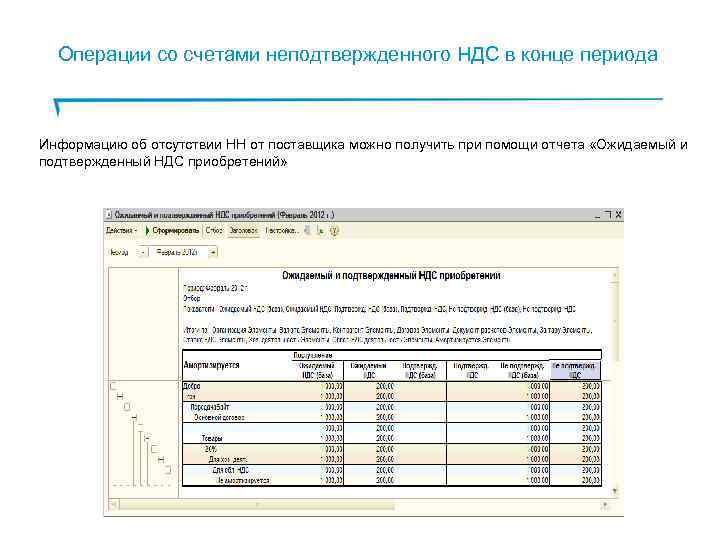The height and width of the screenshot is (540, 720).
Task: Maximize the report window
Action: coord(608,214)
